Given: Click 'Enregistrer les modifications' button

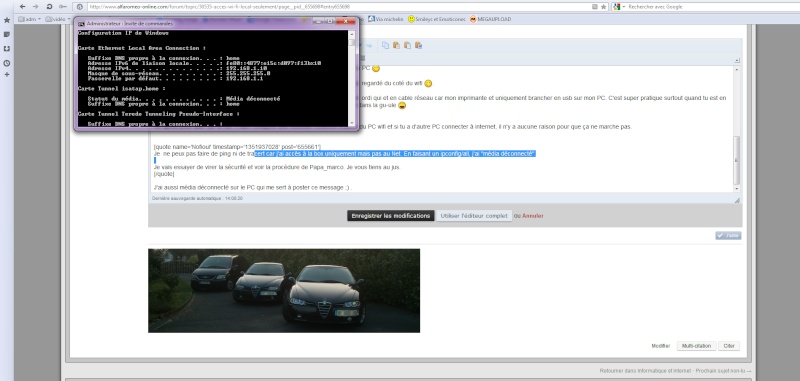Looking at the screenshot, I should 391,216.
